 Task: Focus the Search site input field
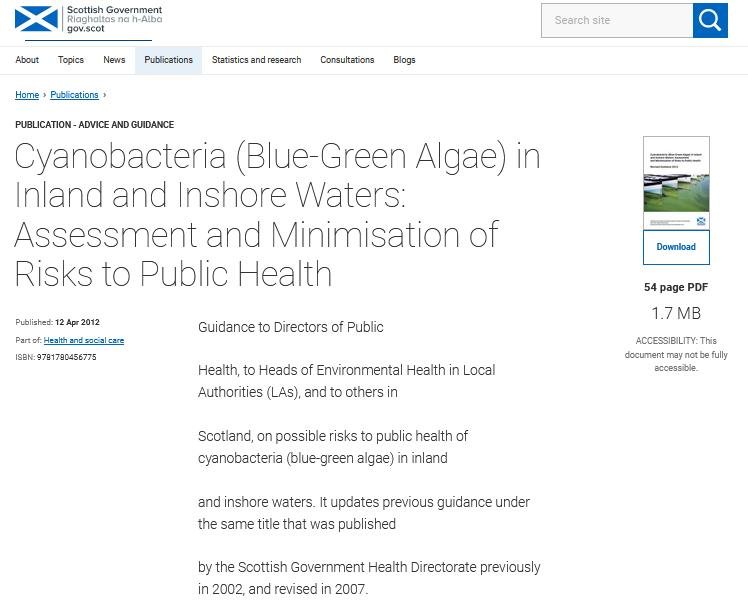tap(616, 20)
